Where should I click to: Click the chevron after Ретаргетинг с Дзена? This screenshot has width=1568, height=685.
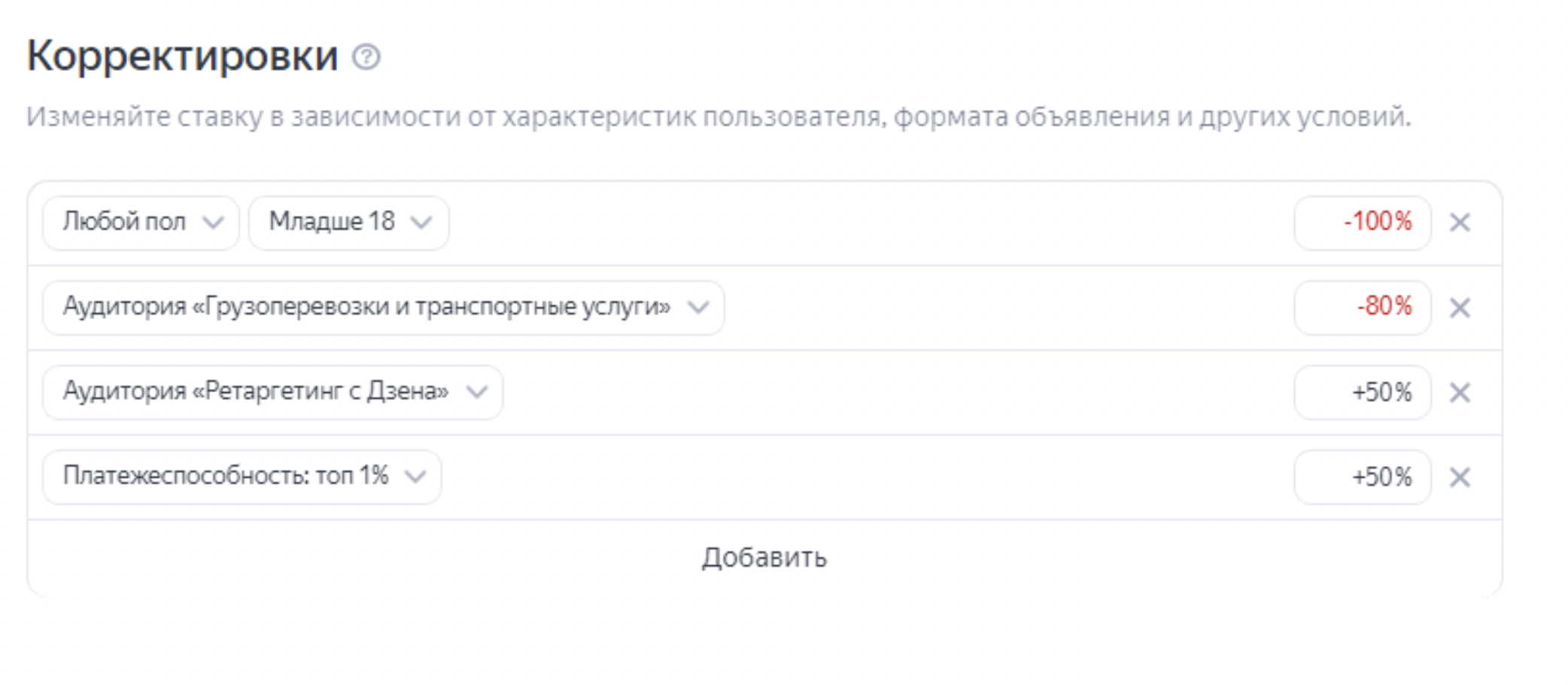pos(477,392)
